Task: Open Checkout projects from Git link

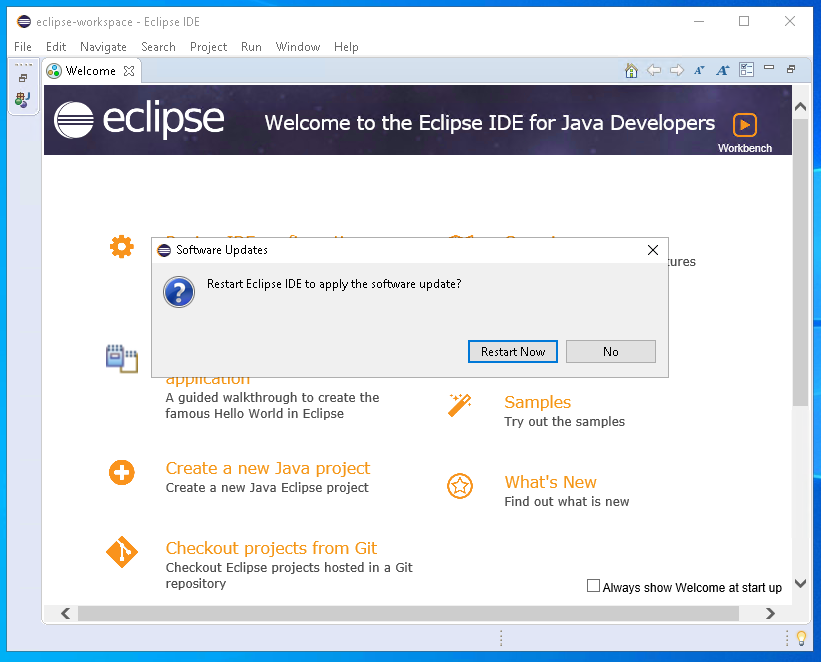Action: coord(271,548)
